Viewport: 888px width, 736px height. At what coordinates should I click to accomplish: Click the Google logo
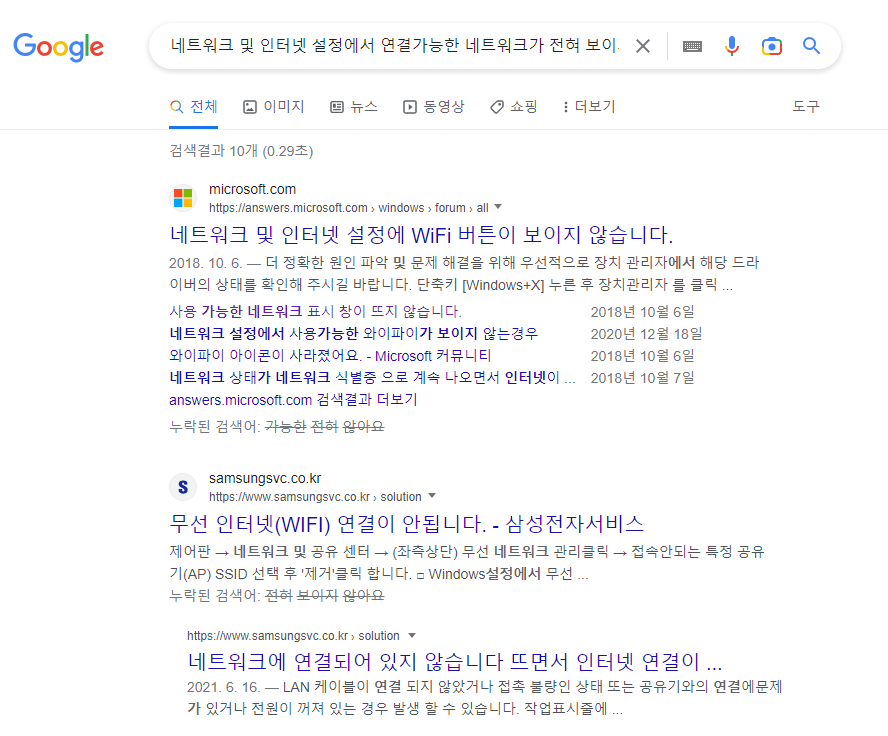58,46
